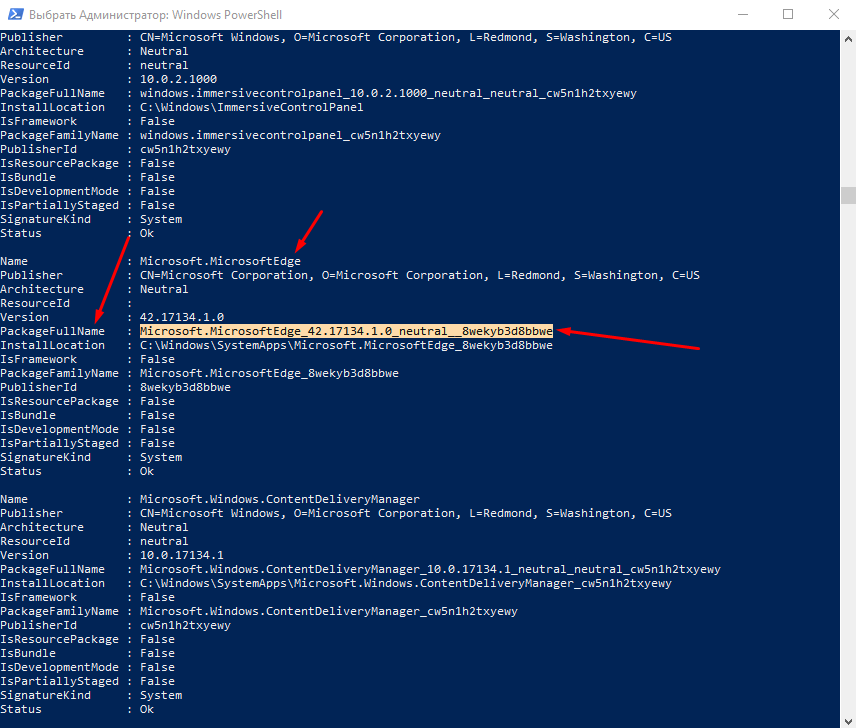The height and width of the screenshot is (728, 856).
Task: Click Edge InstallLocation path in SystemApps
Action: [346, 345]
